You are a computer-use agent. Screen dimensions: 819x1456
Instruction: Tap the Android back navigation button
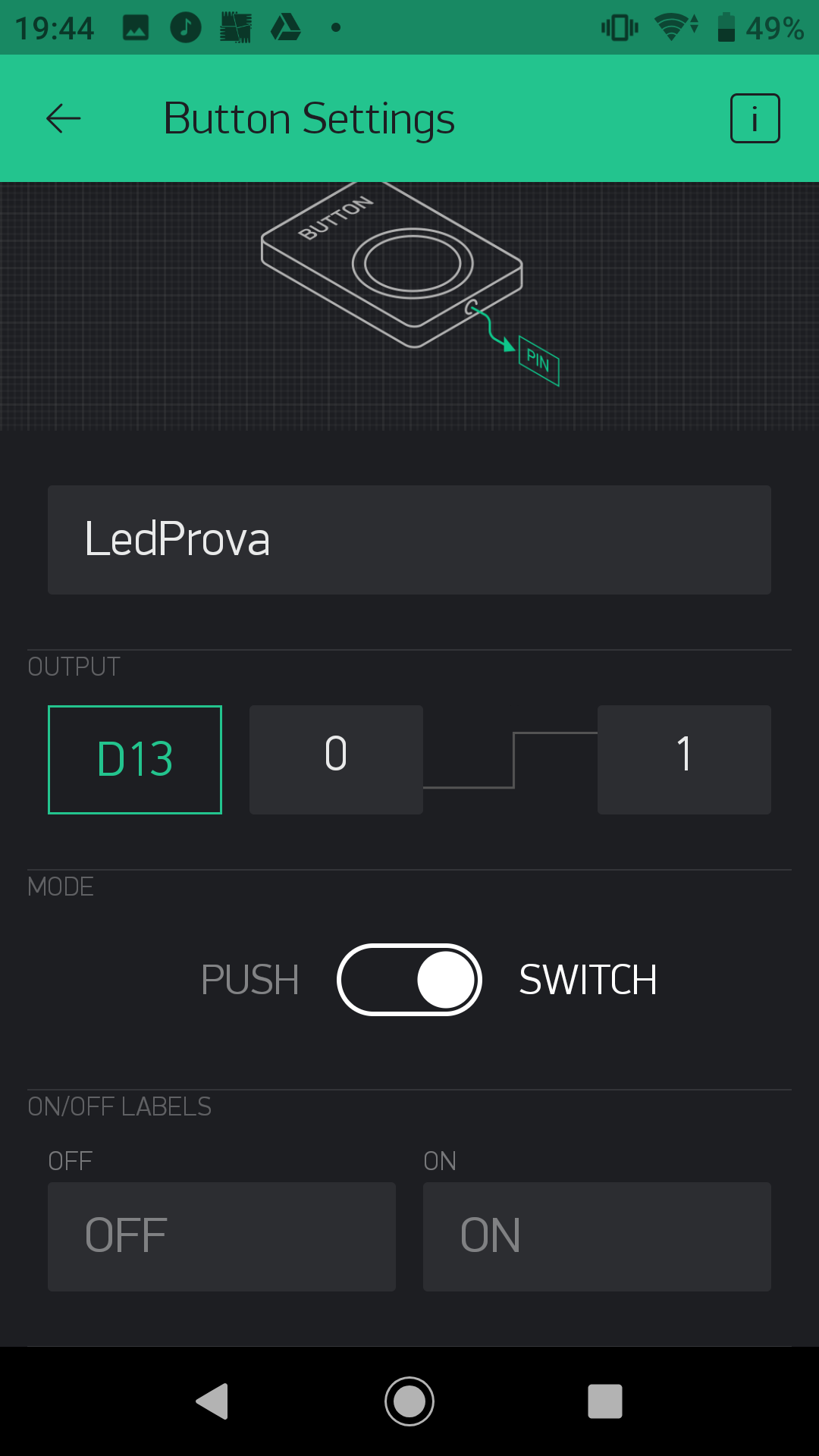click(212, 1401)
